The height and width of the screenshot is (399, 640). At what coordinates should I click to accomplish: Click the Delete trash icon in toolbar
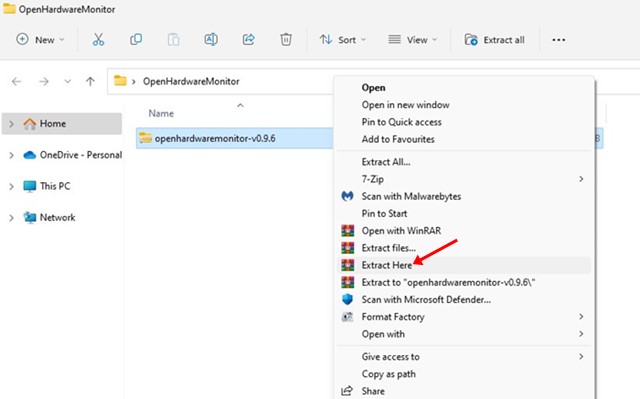(286, 40)
